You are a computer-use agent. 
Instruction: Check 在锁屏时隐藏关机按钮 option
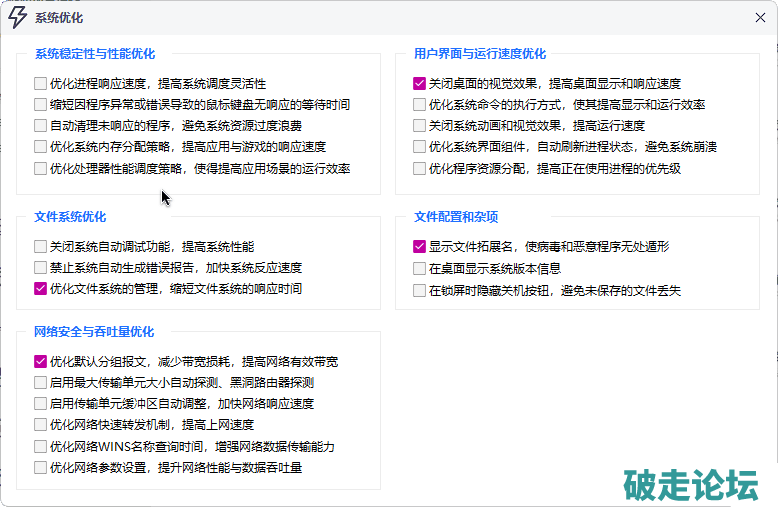click(420, 290)
